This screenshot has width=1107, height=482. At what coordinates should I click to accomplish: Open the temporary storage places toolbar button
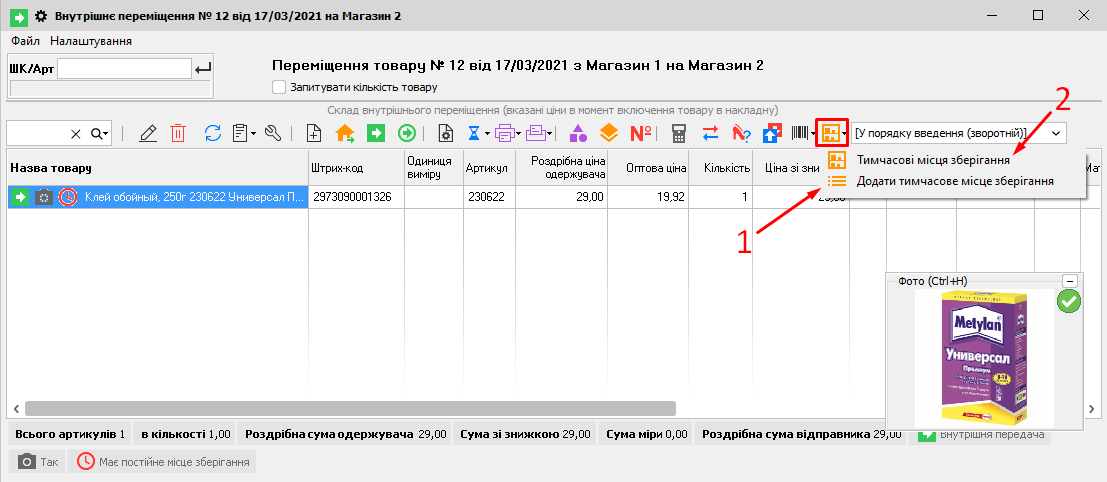point(831,133)
